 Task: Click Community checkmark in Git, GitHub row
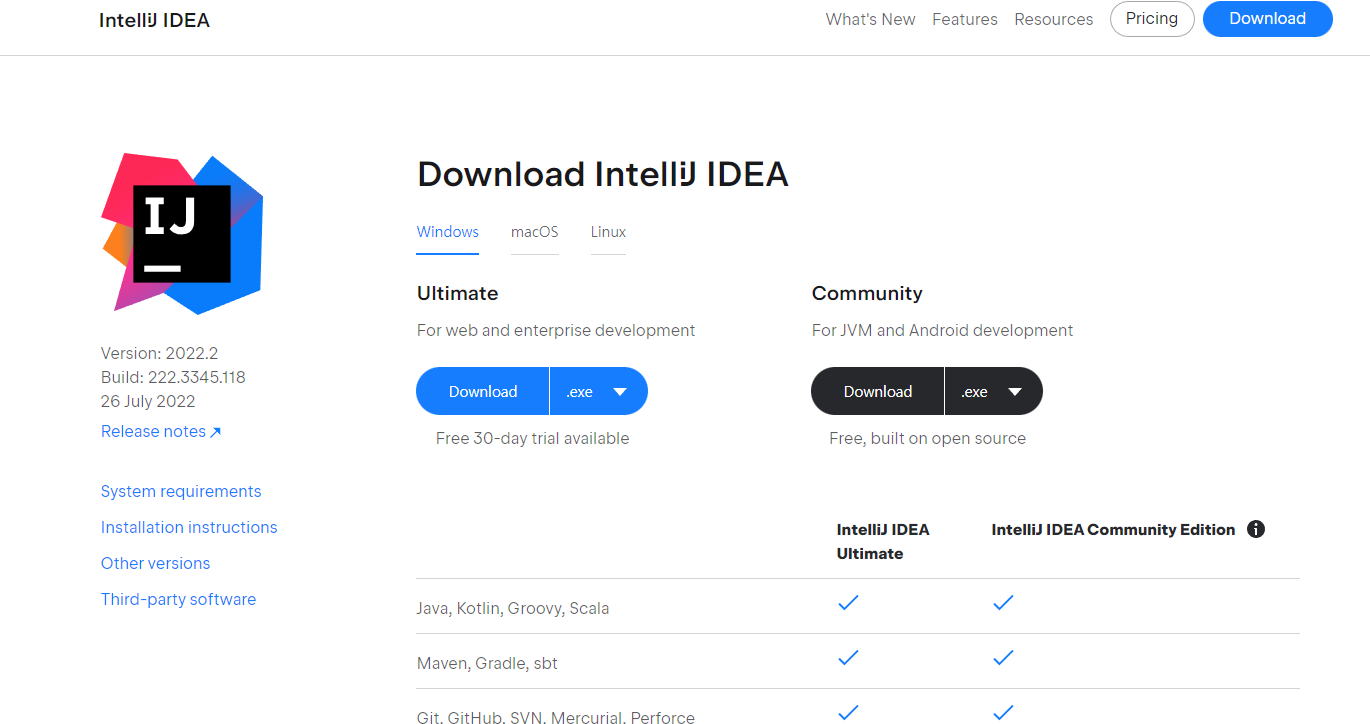click(x=1003, y=712)
